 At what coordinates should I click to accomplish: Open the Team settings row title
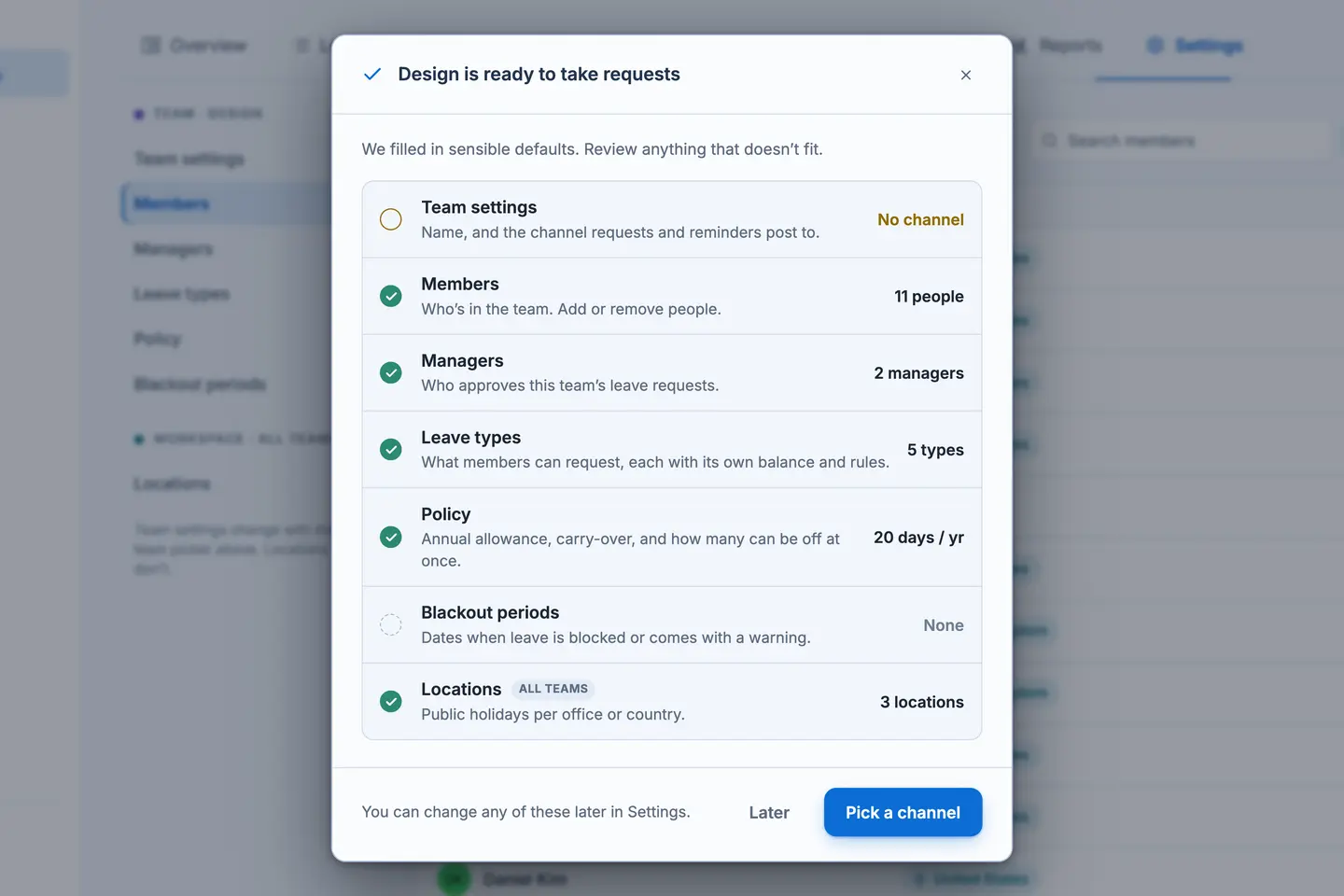(x=479, y=207)
